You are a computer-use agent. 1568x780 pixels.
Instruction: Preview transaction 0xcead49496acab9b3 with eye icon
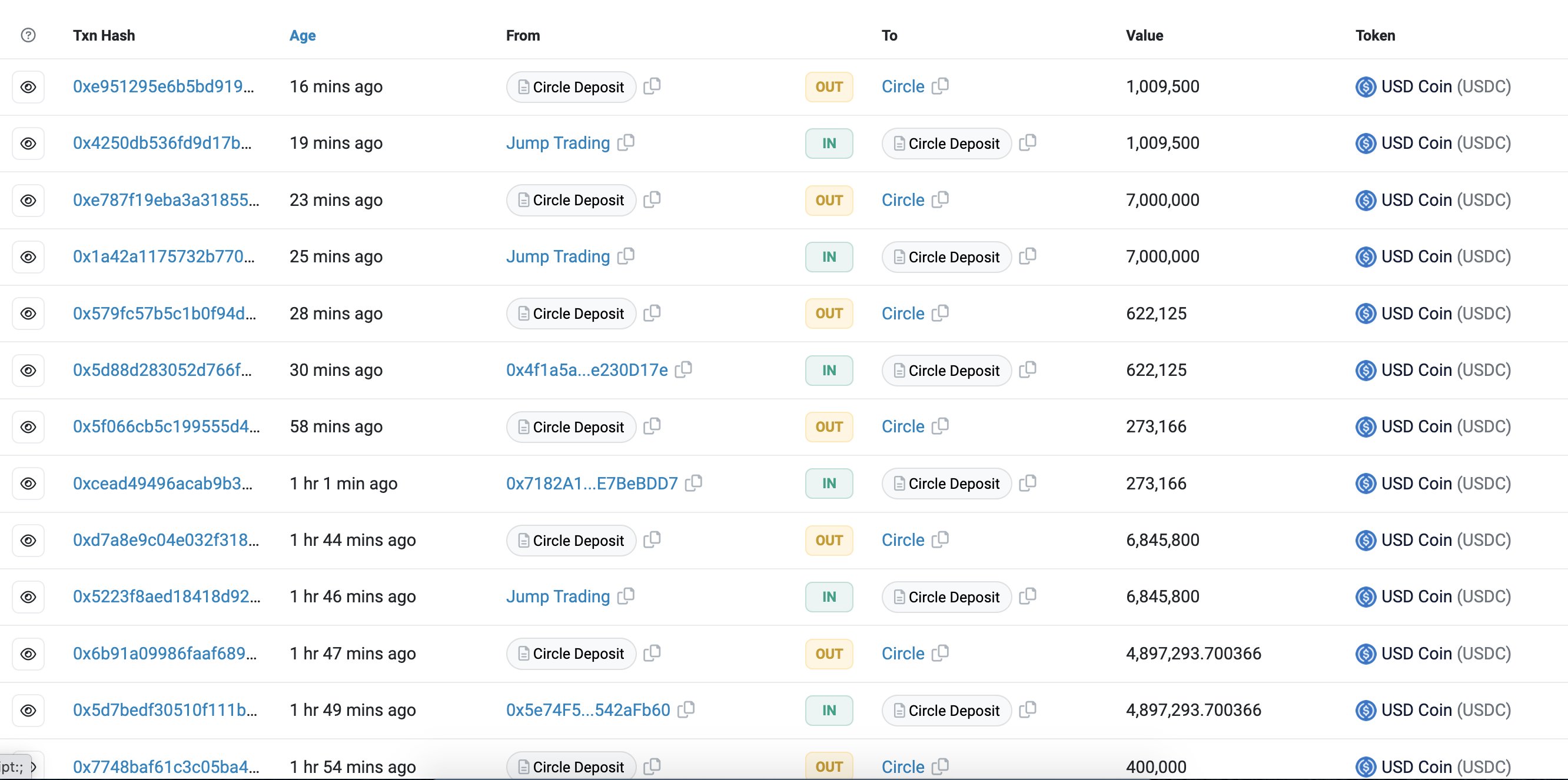pyautogui.click(x=28, y=484)
